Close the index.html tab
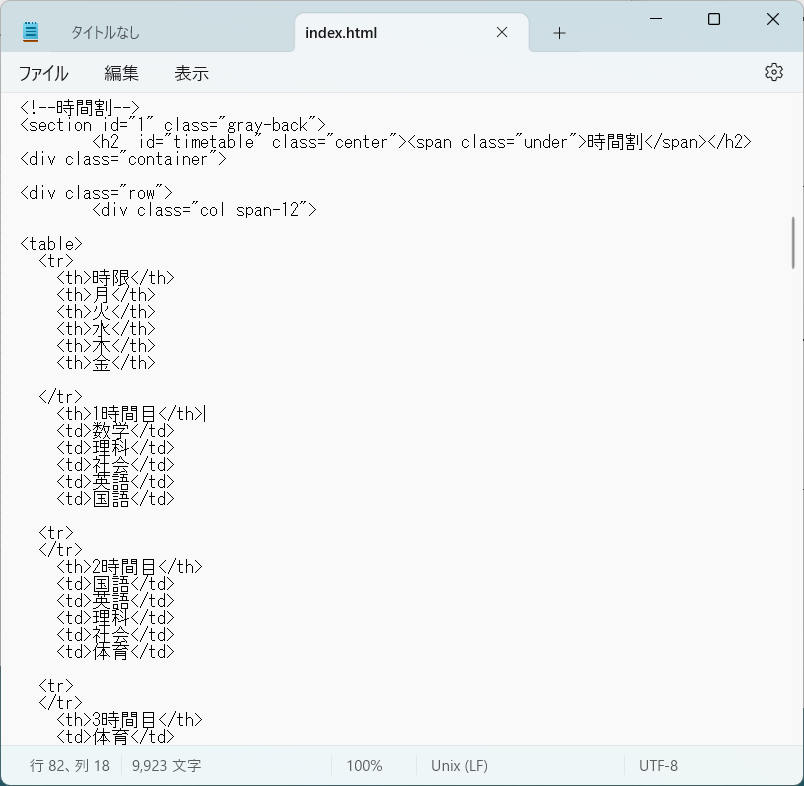The height and width of the screenshot is (786, 804). click(x=501, y=32)
